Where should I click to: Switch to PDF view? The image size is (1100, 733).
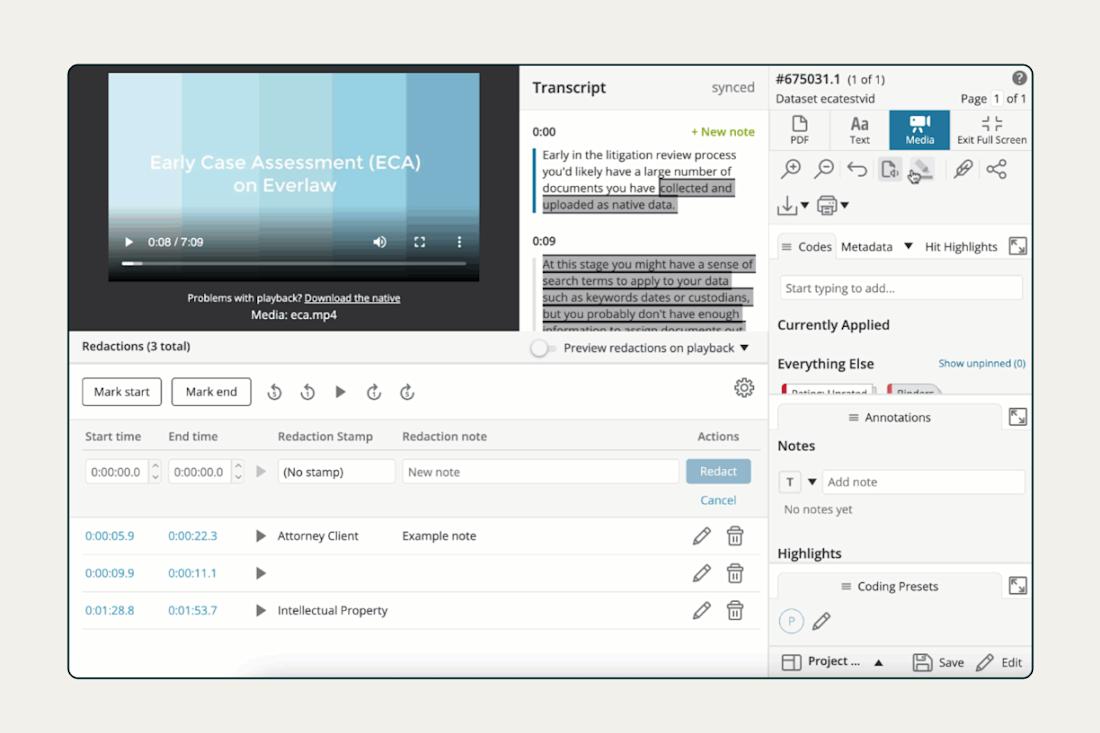(799, 130)
